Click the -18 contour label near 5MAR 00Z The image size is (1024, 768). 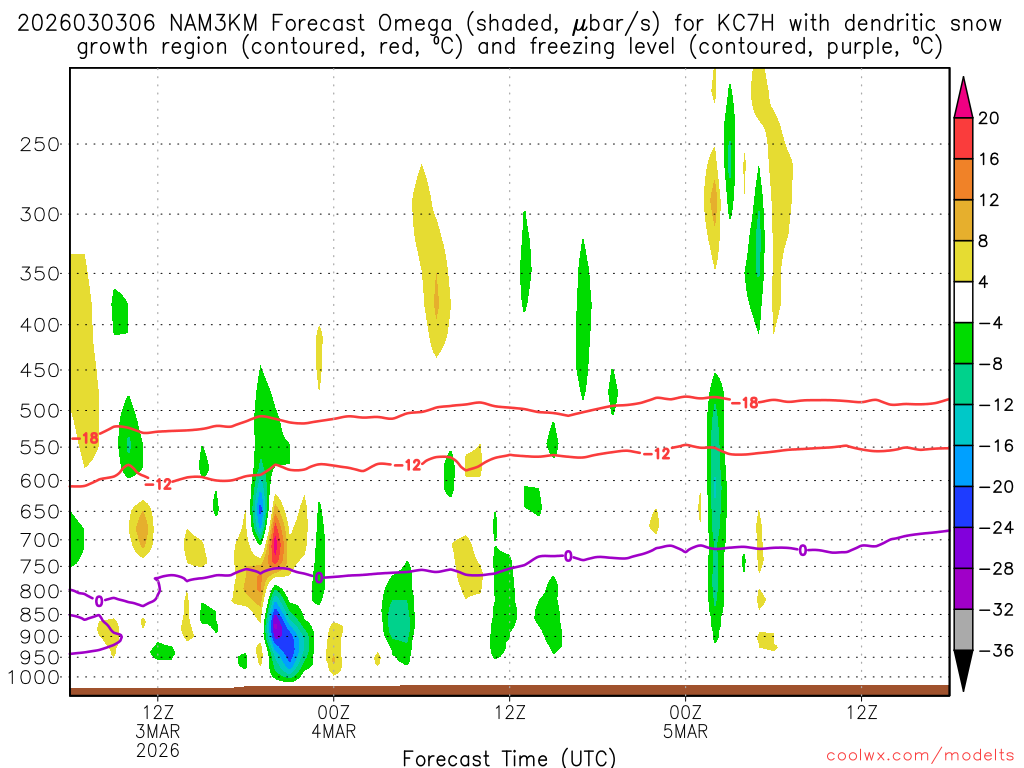coord(744,403)
